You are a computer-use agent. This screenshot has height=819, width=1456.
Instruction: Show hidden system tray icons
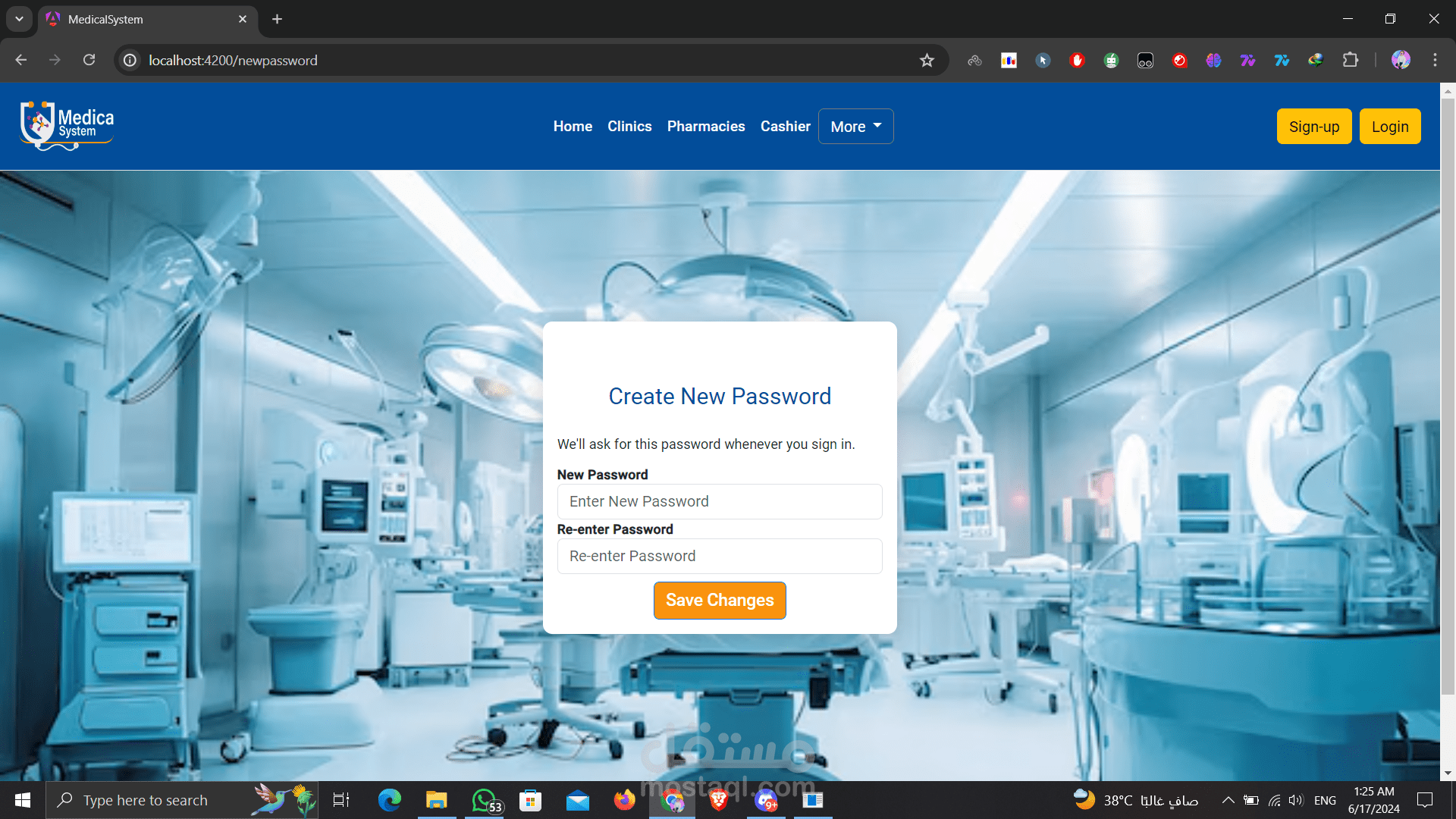[x=1228, y=800]
